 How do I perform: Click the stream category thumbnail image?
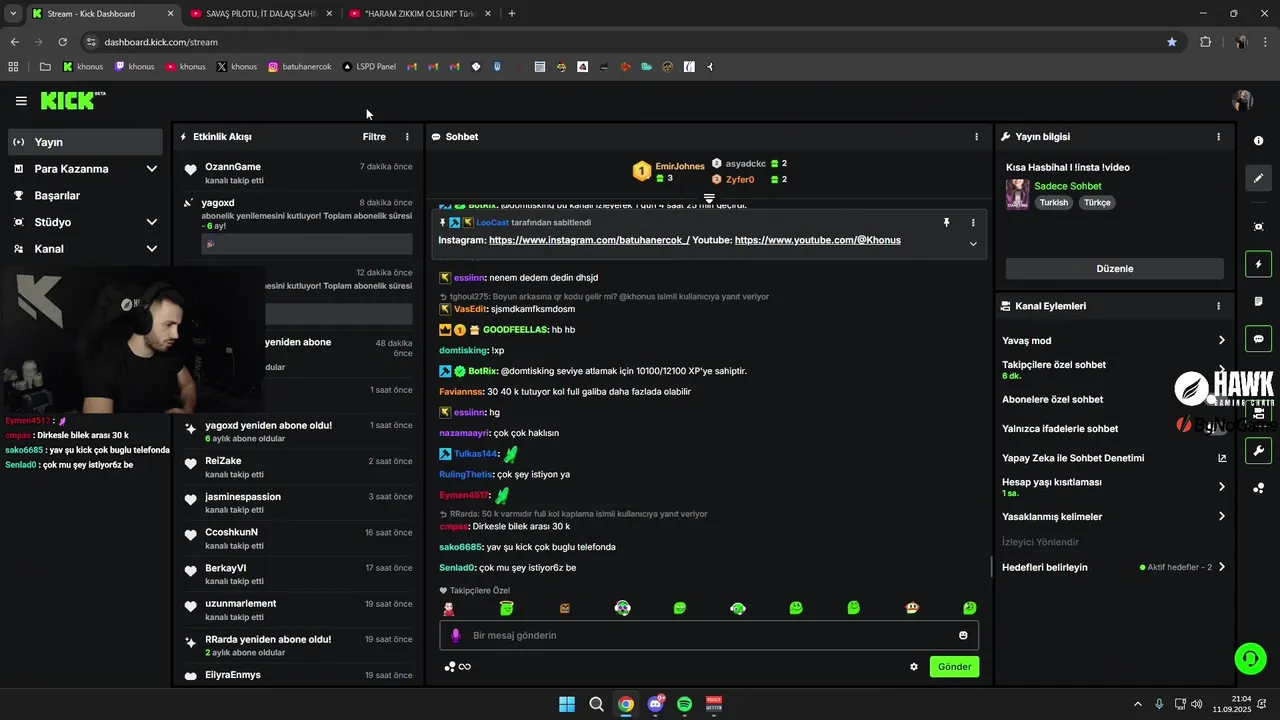click(1017, 194)
